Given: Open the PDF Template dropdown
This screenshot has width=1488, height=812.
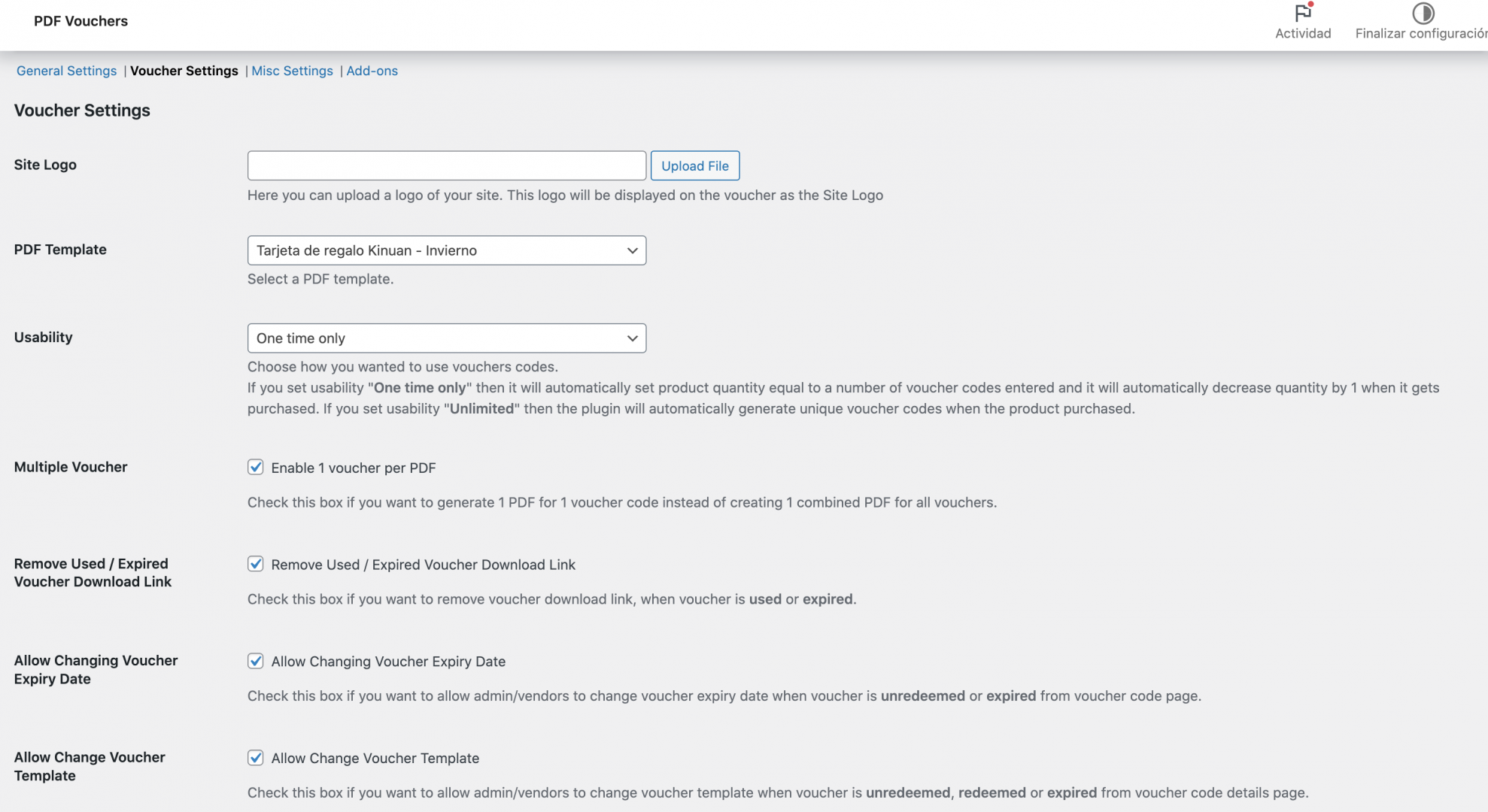Looking at the screenshot, I should (447, 250).
